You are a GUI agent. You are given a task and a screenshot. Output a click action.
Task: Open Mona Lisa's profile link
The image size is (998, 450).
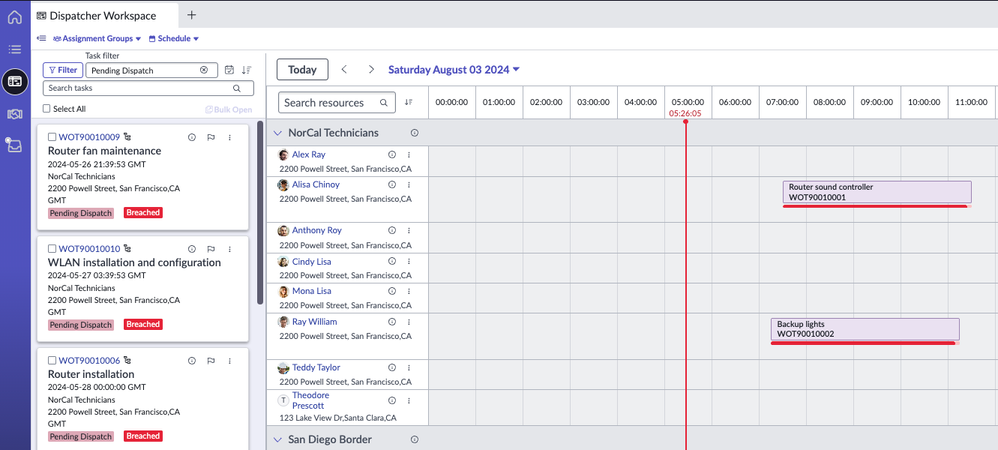pyautogui.click(x=311, y=291)
